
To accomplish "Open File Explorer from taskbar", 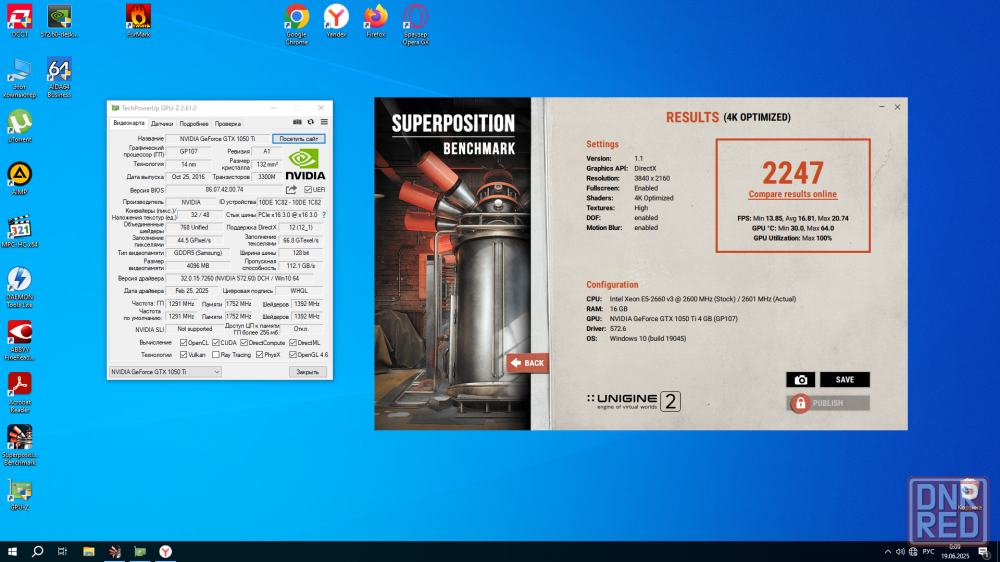I will (x=89, y=552).
